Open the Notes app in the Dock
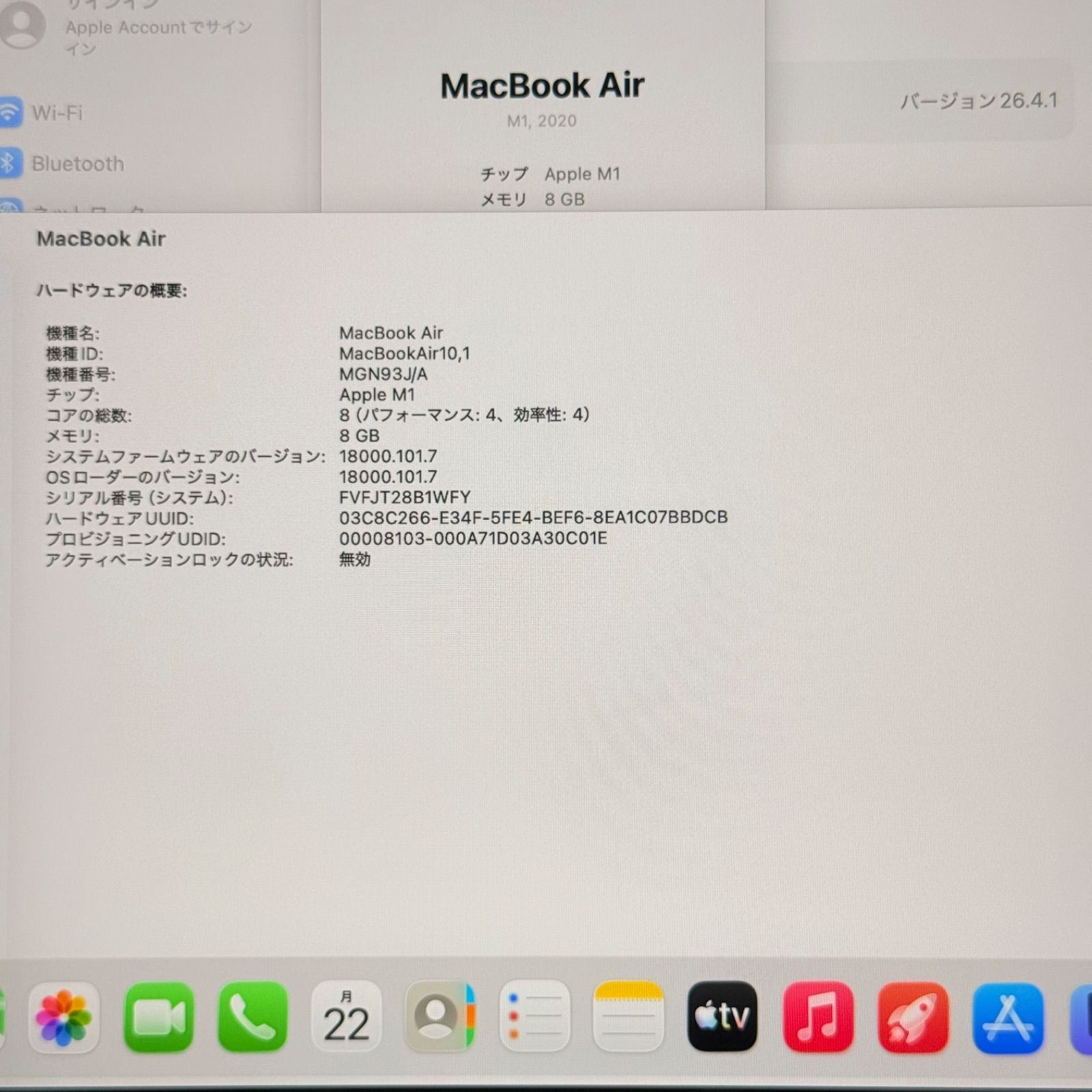1092x1092 pixels. [x=629, y=1018]
